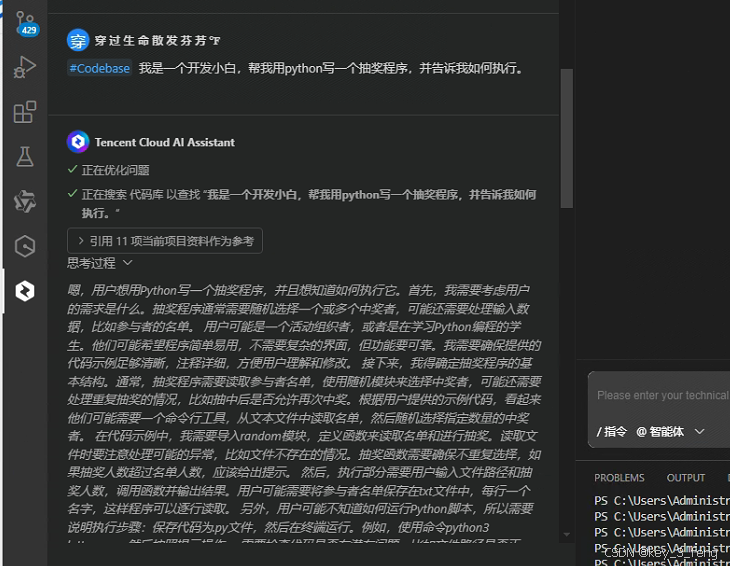Open Run and Debug view

coord(25,67)
